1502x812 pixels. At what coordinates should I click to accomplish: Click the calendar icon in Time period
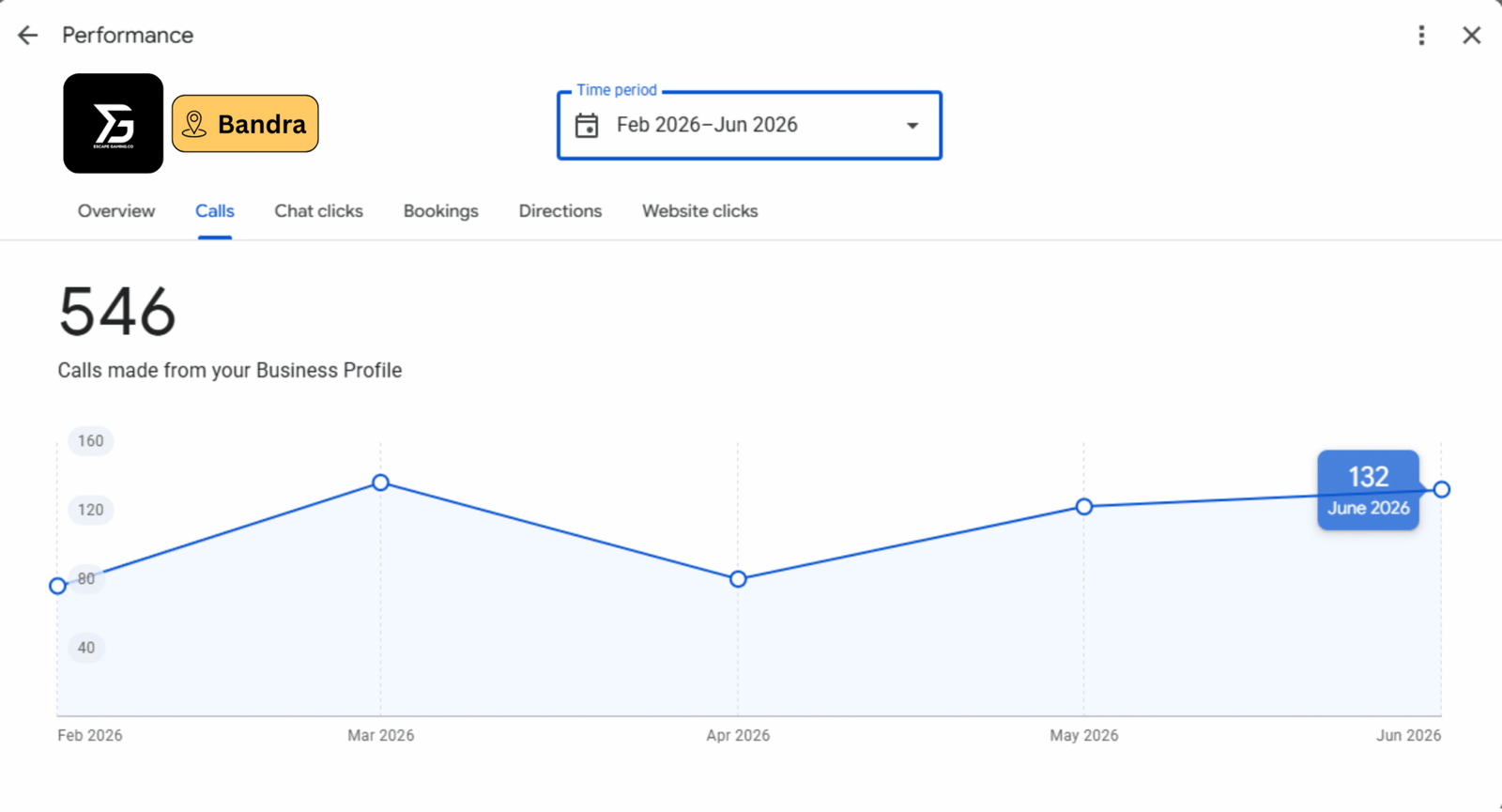[x=587, y=126]
